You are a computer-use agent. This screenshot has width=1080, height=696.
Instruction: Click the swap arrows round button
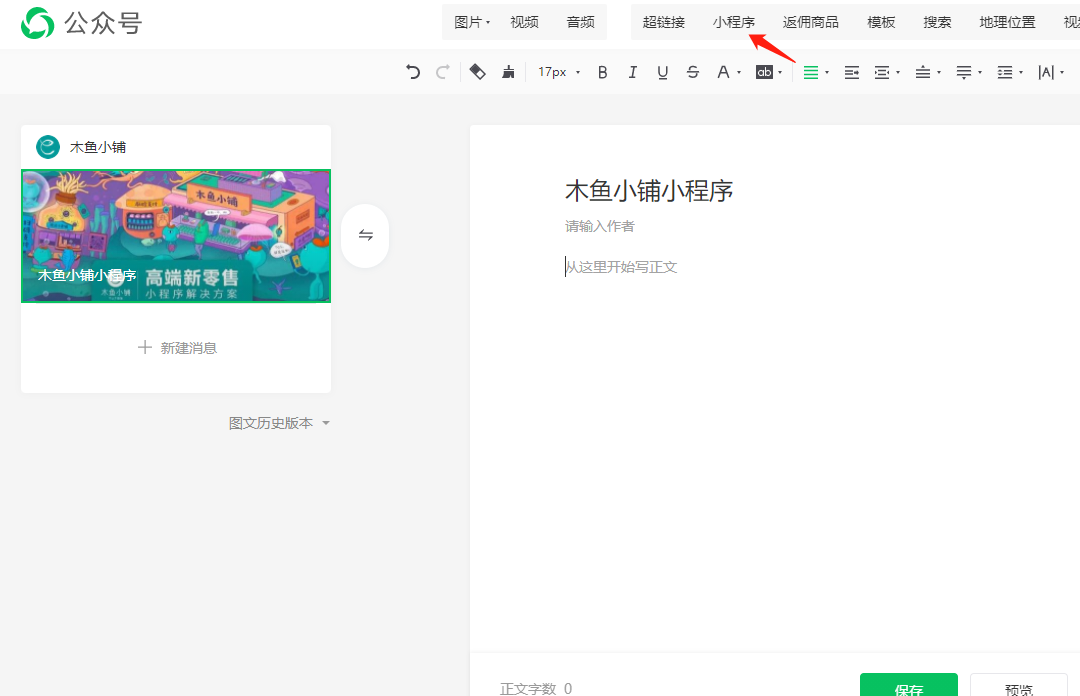pos(365,236)
